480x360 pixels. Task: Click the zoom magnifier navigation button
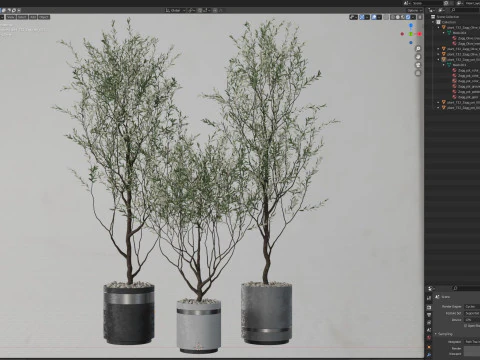(x=418, y=49)
